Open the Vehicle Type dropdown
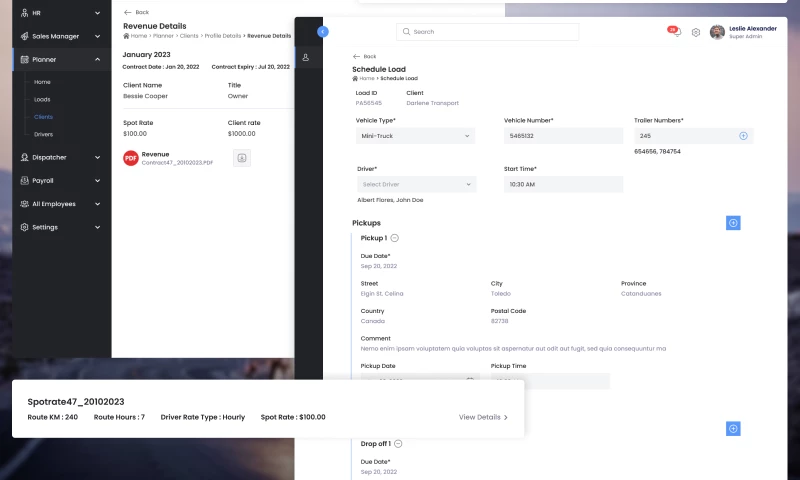The width and height of the screenshot is (800, 480). coord(416,136)
